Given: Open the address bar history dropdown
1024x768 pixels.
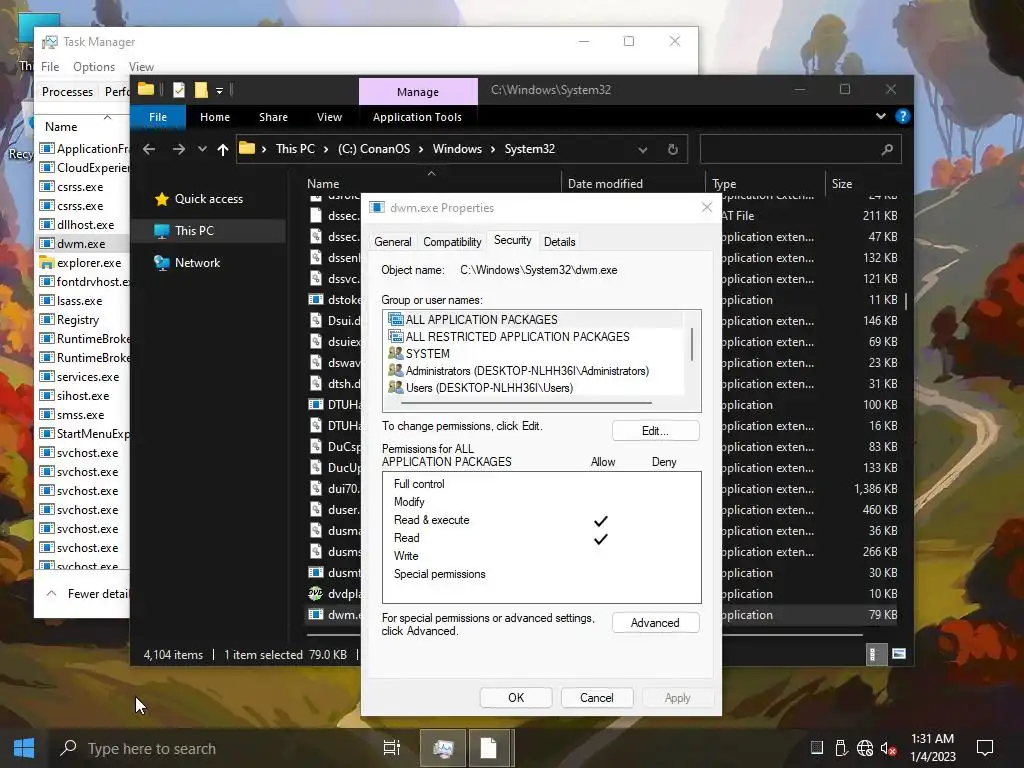Looking at the screenshot, I should pos(643,150).
